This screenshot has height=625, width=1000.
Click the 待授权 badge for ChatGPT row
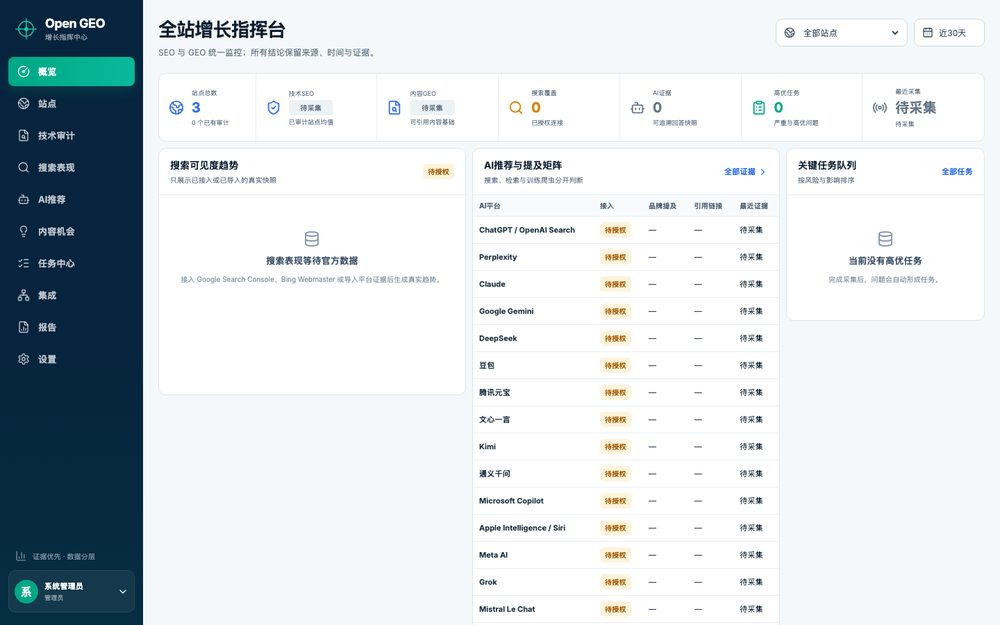(615, 230)
